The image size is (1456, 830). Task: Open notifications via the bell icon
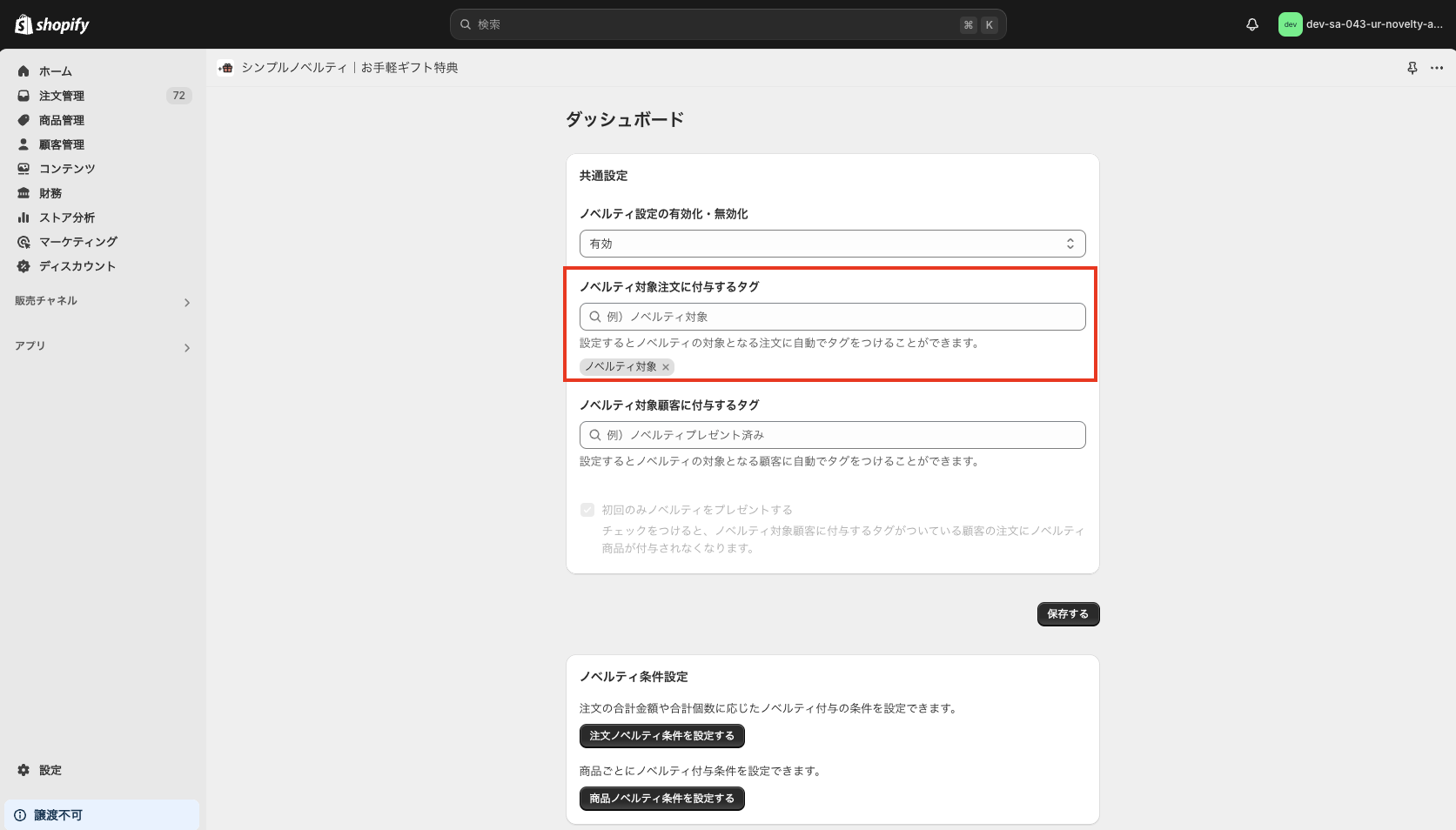(1251, 24)
